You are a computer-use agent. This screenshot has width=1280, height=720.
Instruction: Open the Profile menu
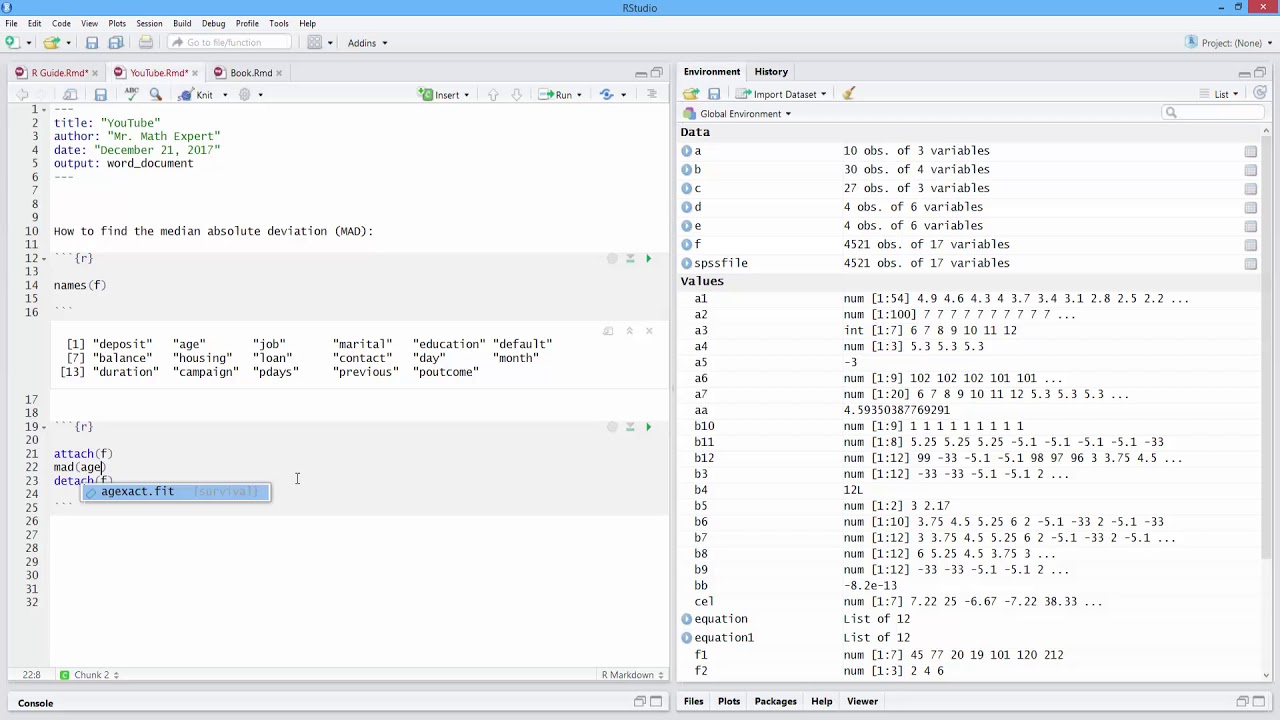[247, 23]
